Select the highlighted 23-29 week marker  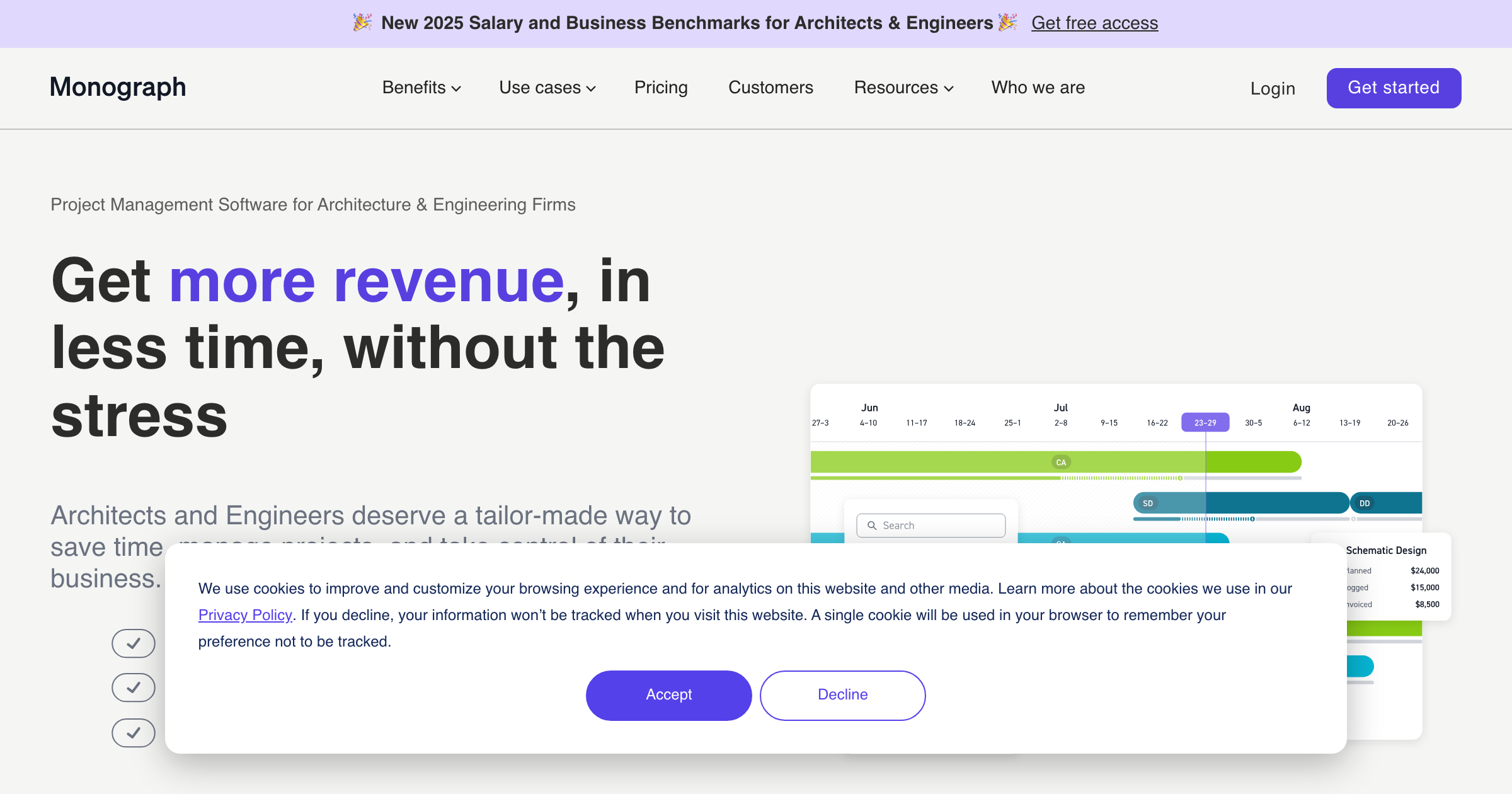click(x=1205, y=422)
